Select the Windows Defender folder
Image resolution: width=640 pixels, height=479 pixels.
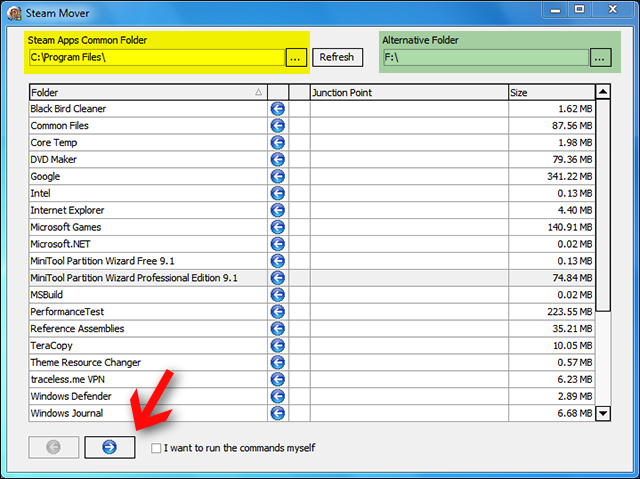pyautogui.click(x=149, y=396)
